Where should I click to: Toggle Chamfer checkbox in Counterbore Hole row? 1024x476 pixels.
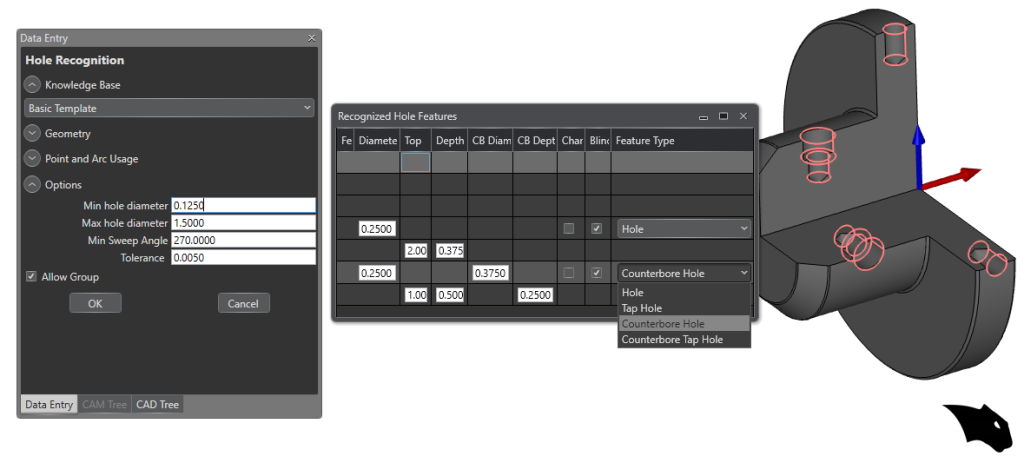pos(569,273)
